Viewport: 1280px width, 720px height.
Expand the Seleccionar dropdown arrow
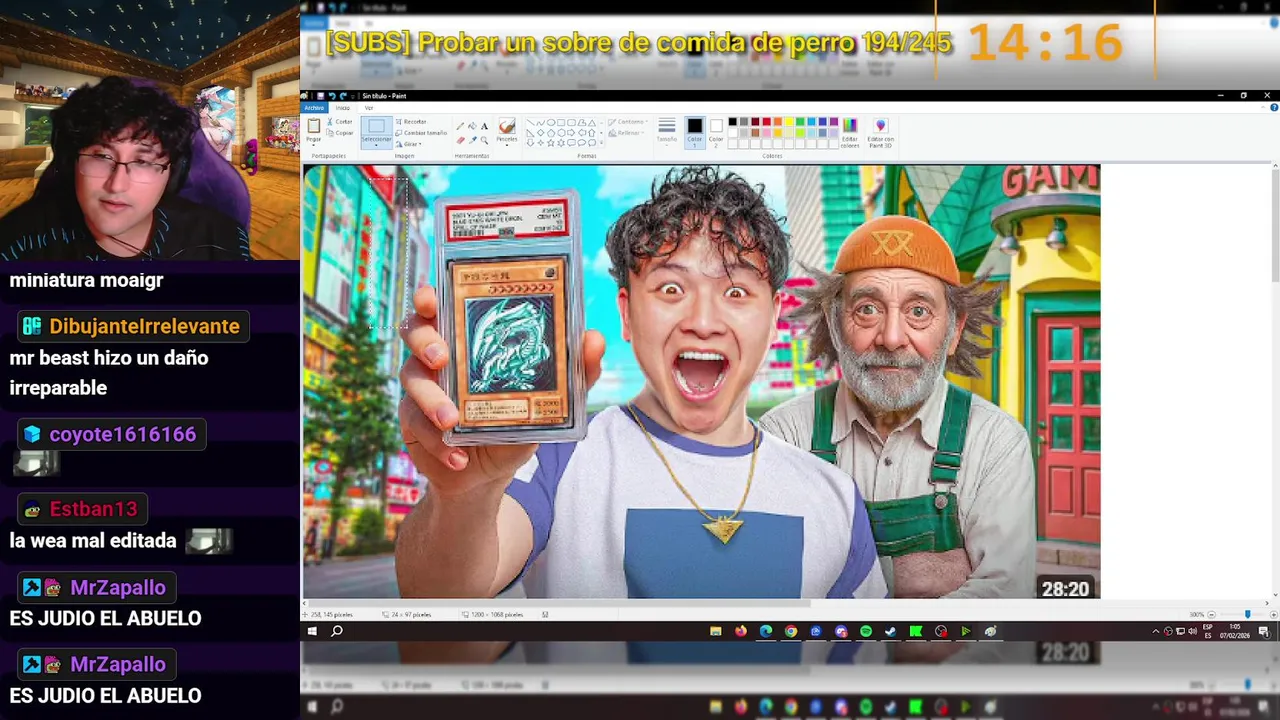[x=376, y=145]
